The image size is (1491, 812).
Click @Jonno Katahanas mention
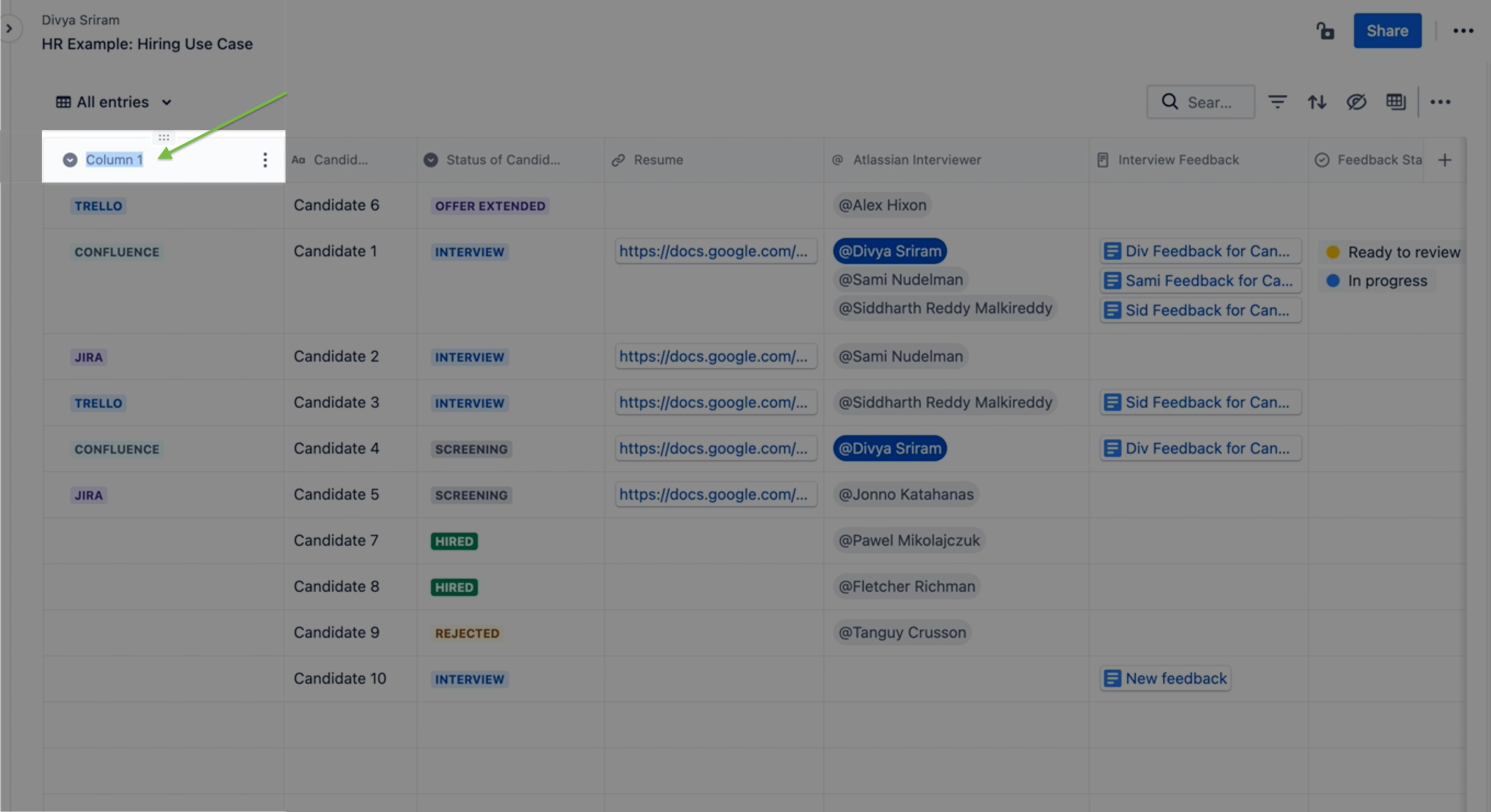[906, 494]
